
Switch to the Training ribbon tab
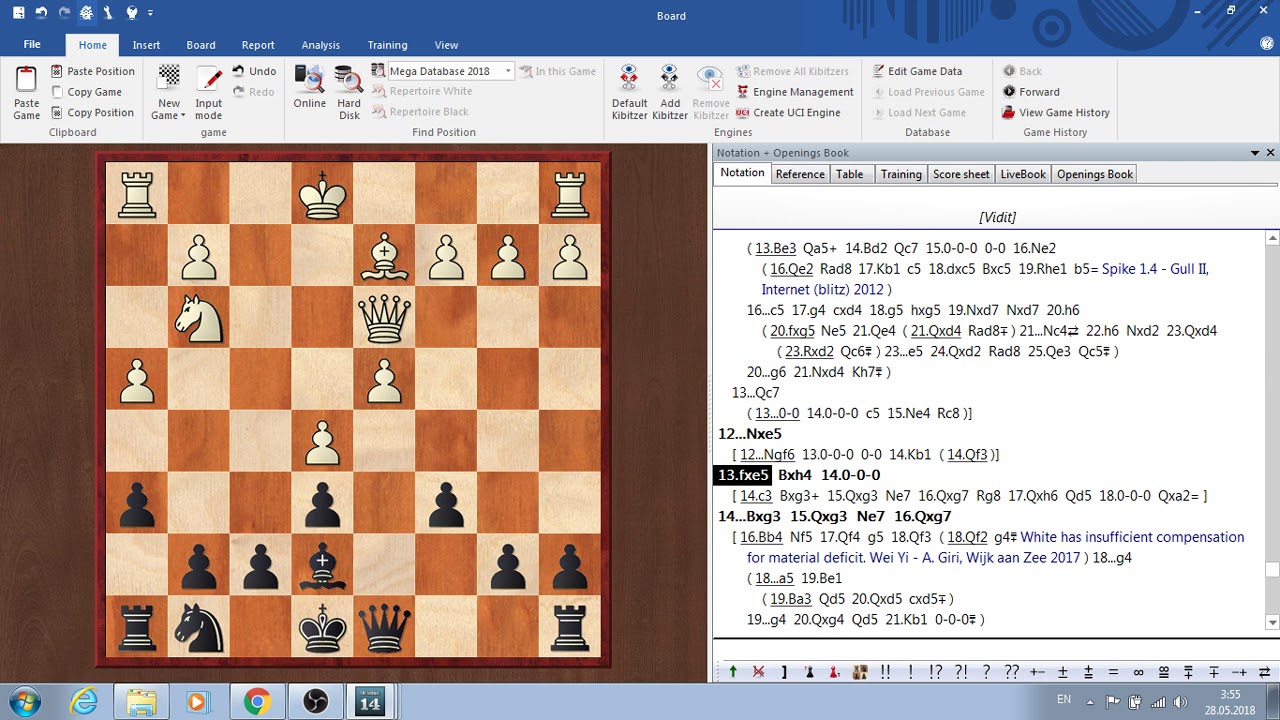click(x=387, y=45)
